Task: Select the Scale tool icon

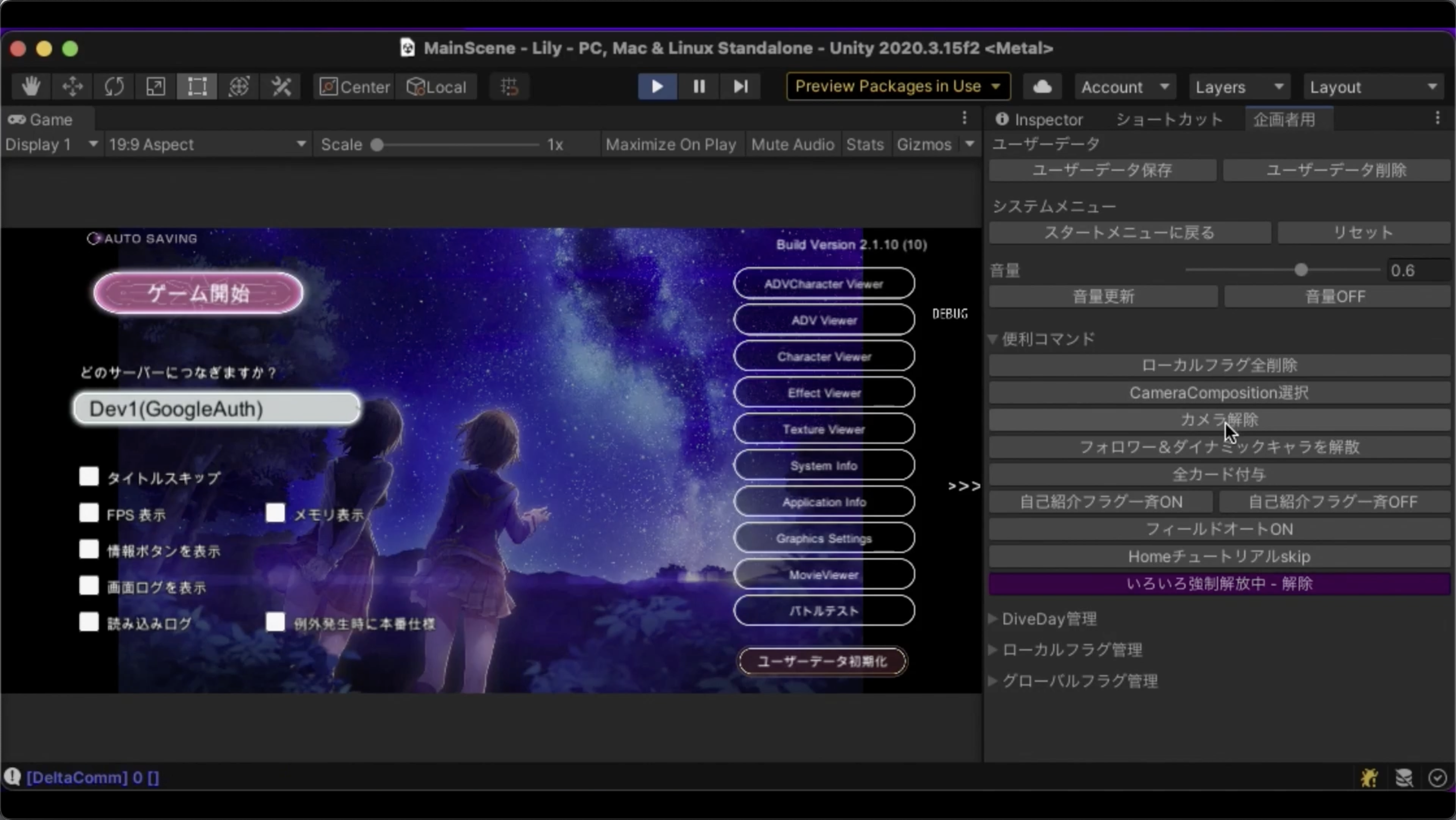Action: 155,86
